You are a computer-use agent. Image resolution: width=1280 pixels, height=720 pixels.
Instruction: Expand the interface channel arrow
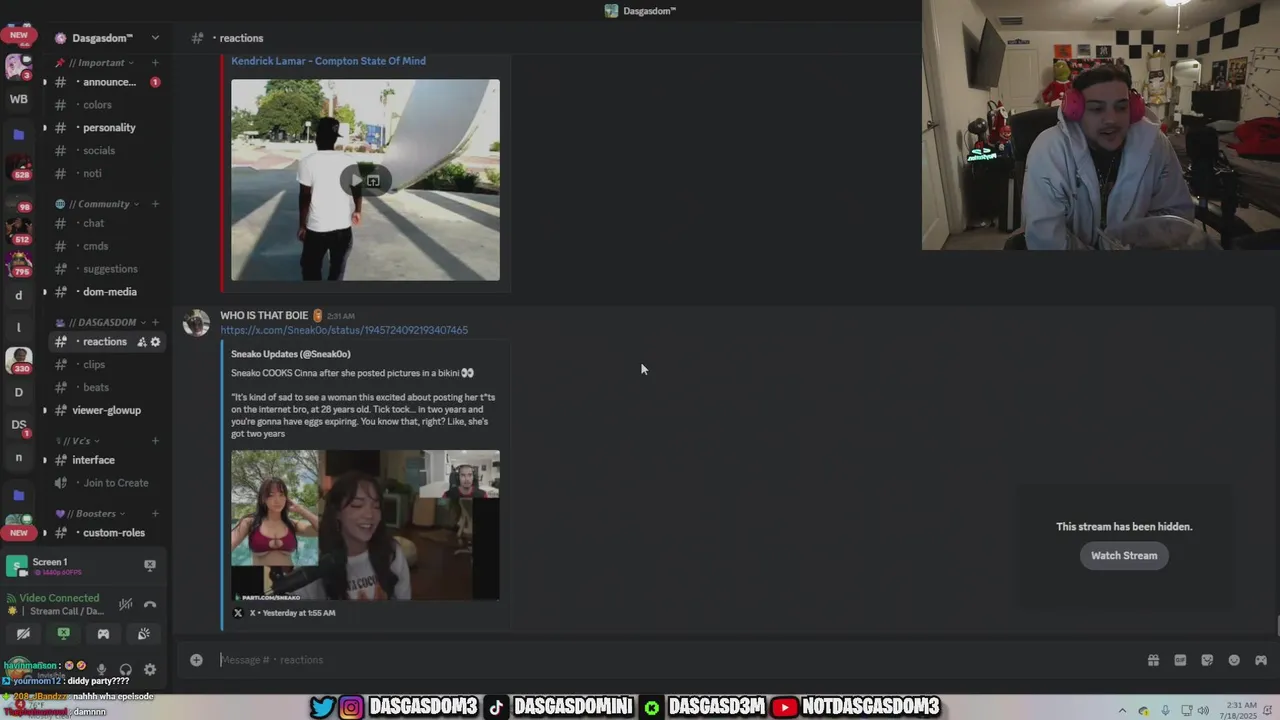tap(44, 460)
